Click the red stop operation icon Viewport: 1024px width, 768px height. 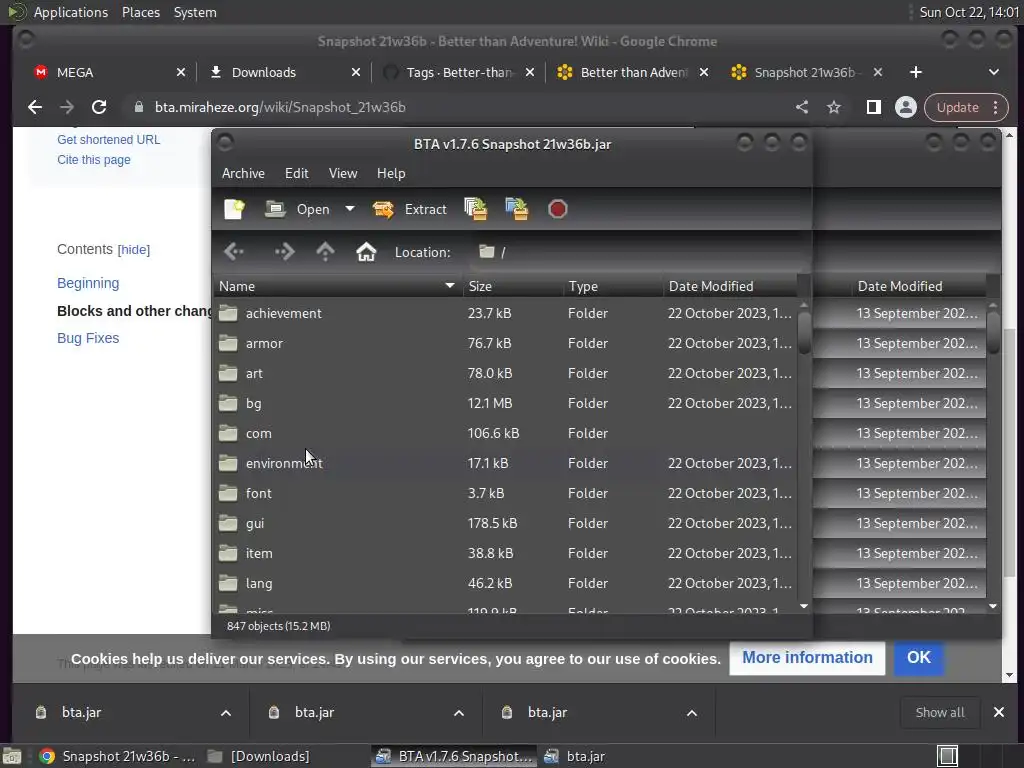click(x=558, y=209)
